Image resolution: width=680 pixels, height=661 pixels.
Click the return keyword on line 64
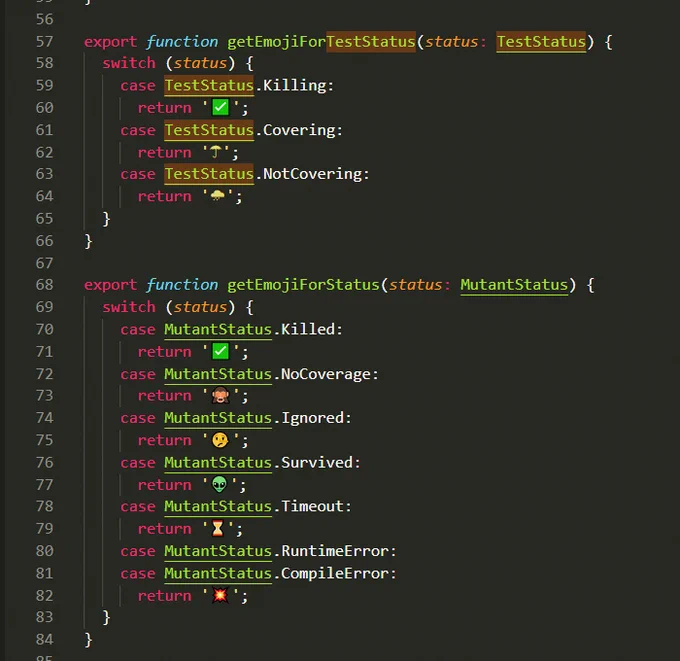[x=164, y=196]
